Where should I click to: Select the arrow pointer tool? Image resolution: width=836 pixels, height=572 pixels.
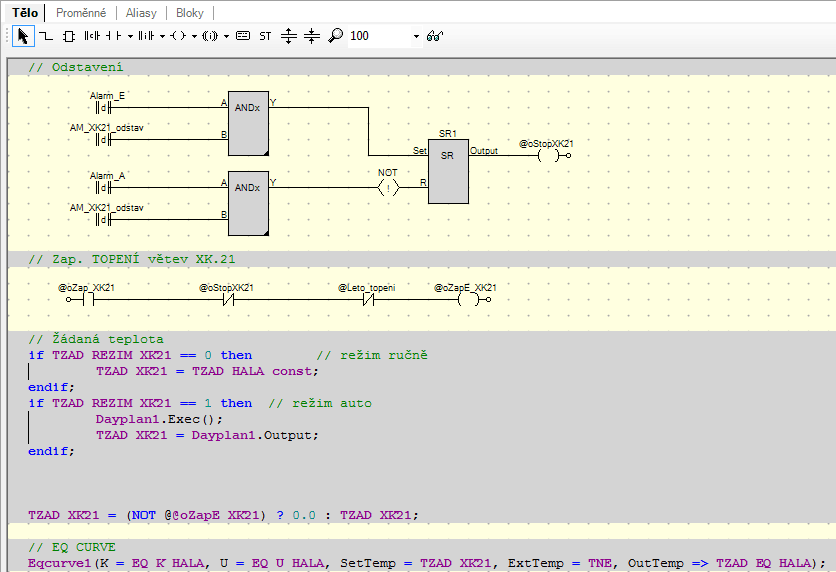coord(23,36)
